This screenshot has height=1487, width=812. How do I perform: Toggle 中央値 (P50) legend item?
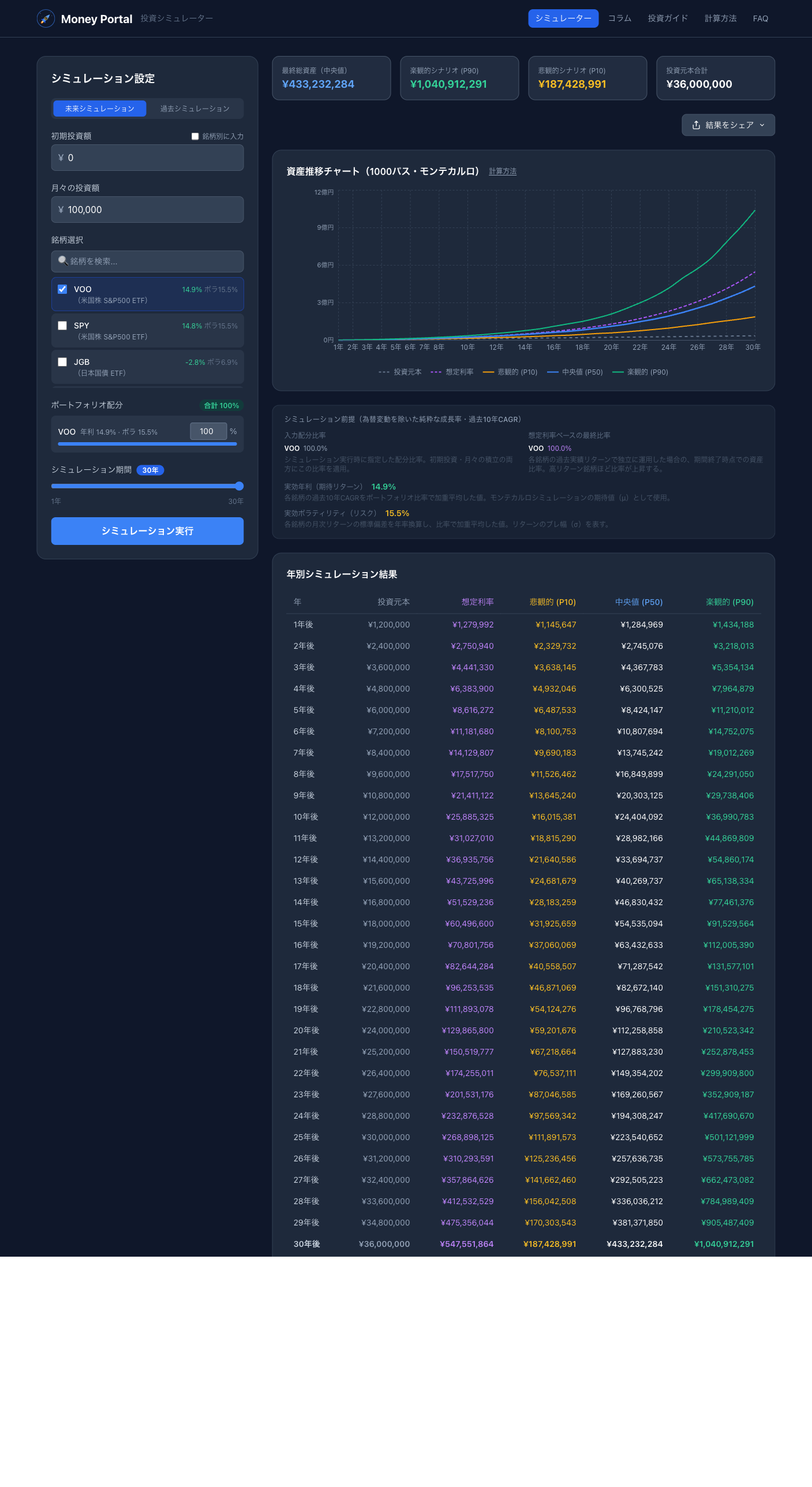[575, 372]
